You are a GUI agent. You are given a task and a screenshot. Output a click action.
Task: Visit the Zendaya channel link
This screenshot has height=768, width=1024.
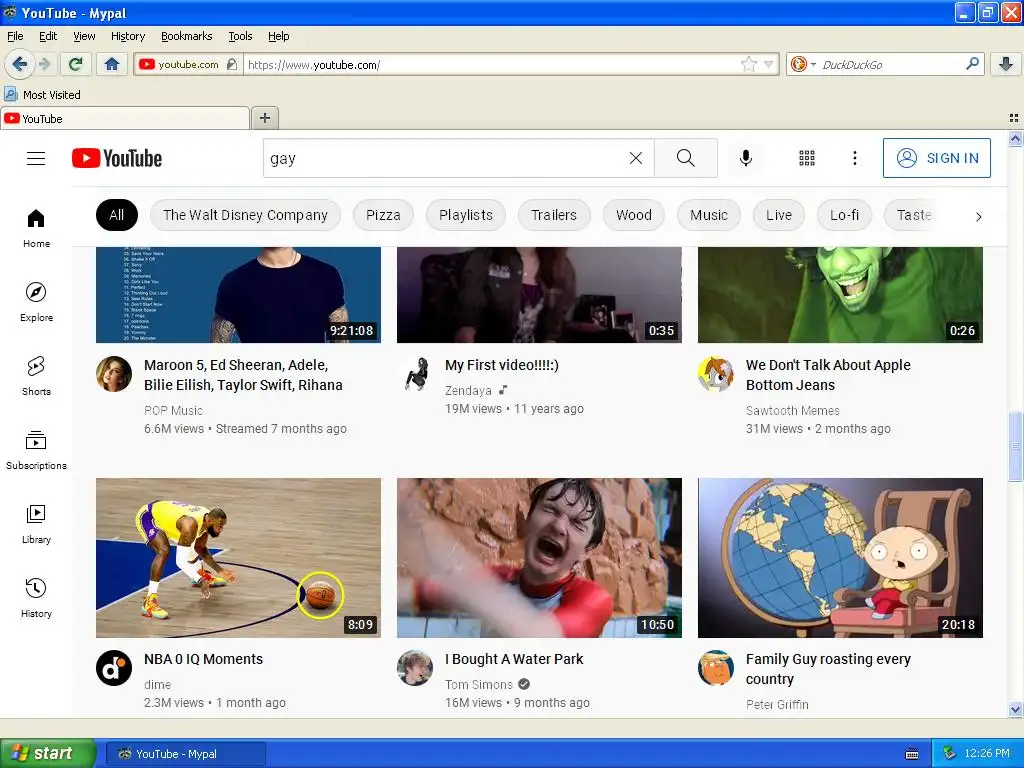(468, 391)
